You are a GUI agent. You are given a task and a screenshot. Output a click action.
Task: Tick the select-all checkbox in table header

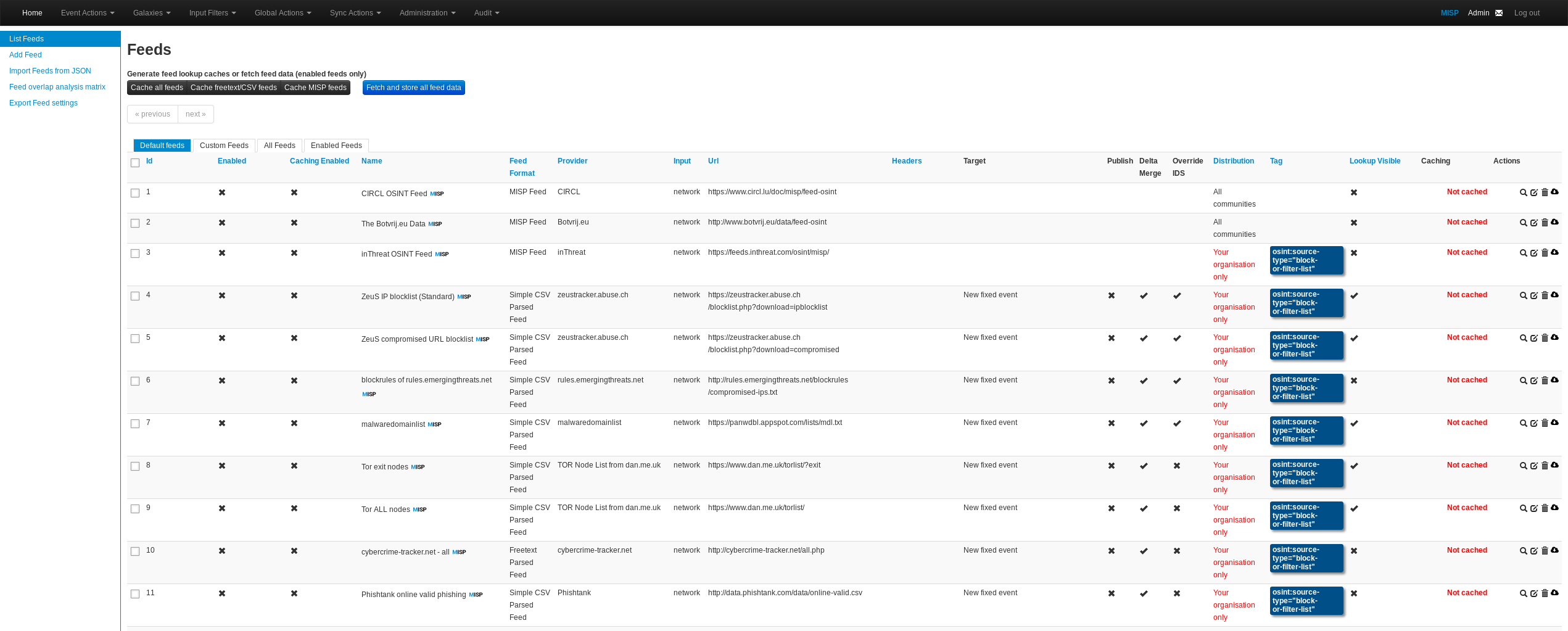point(135,163)
